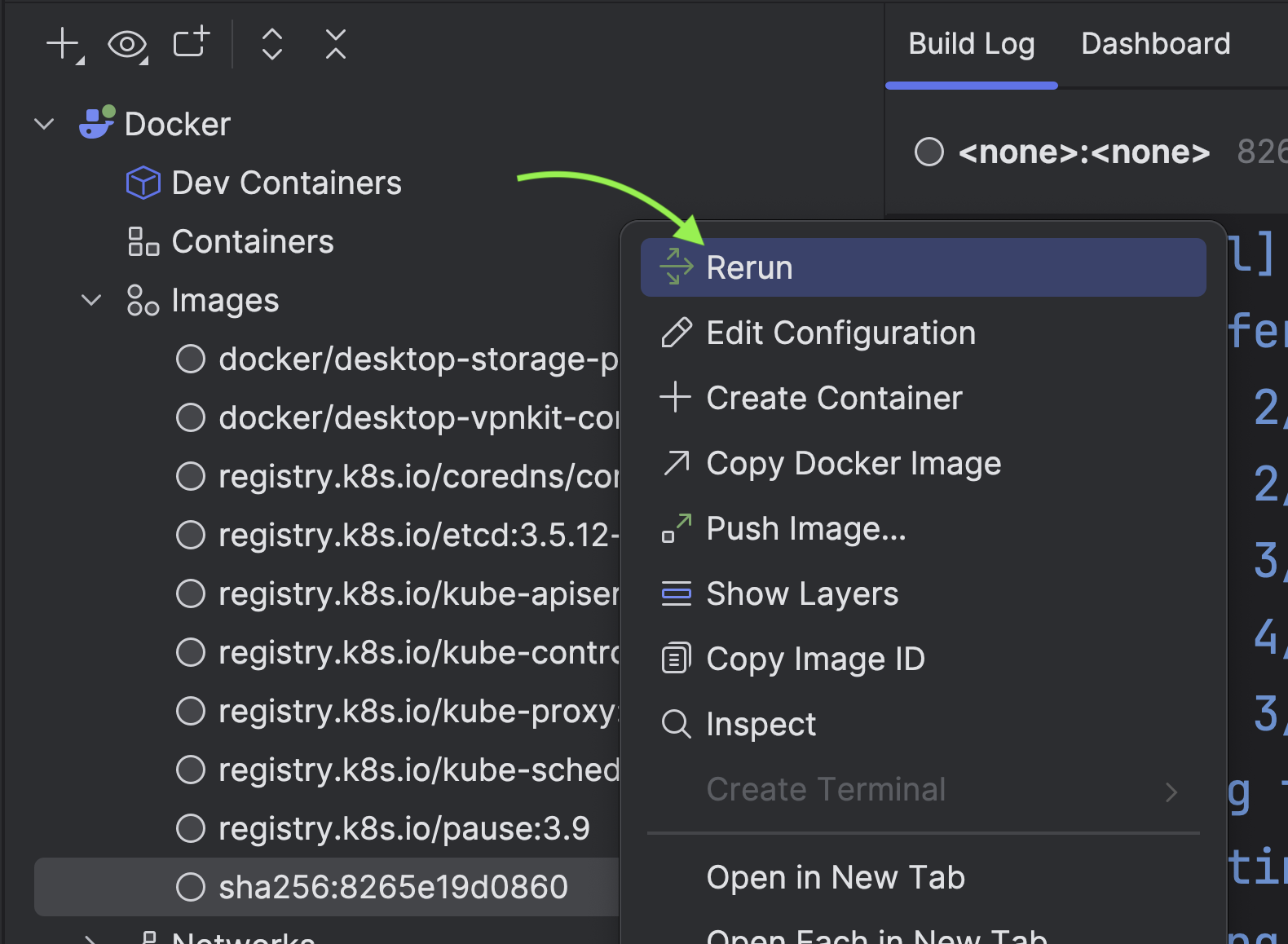
Task: Select Dev Containers in tree
Action: [x=286, y=183]
